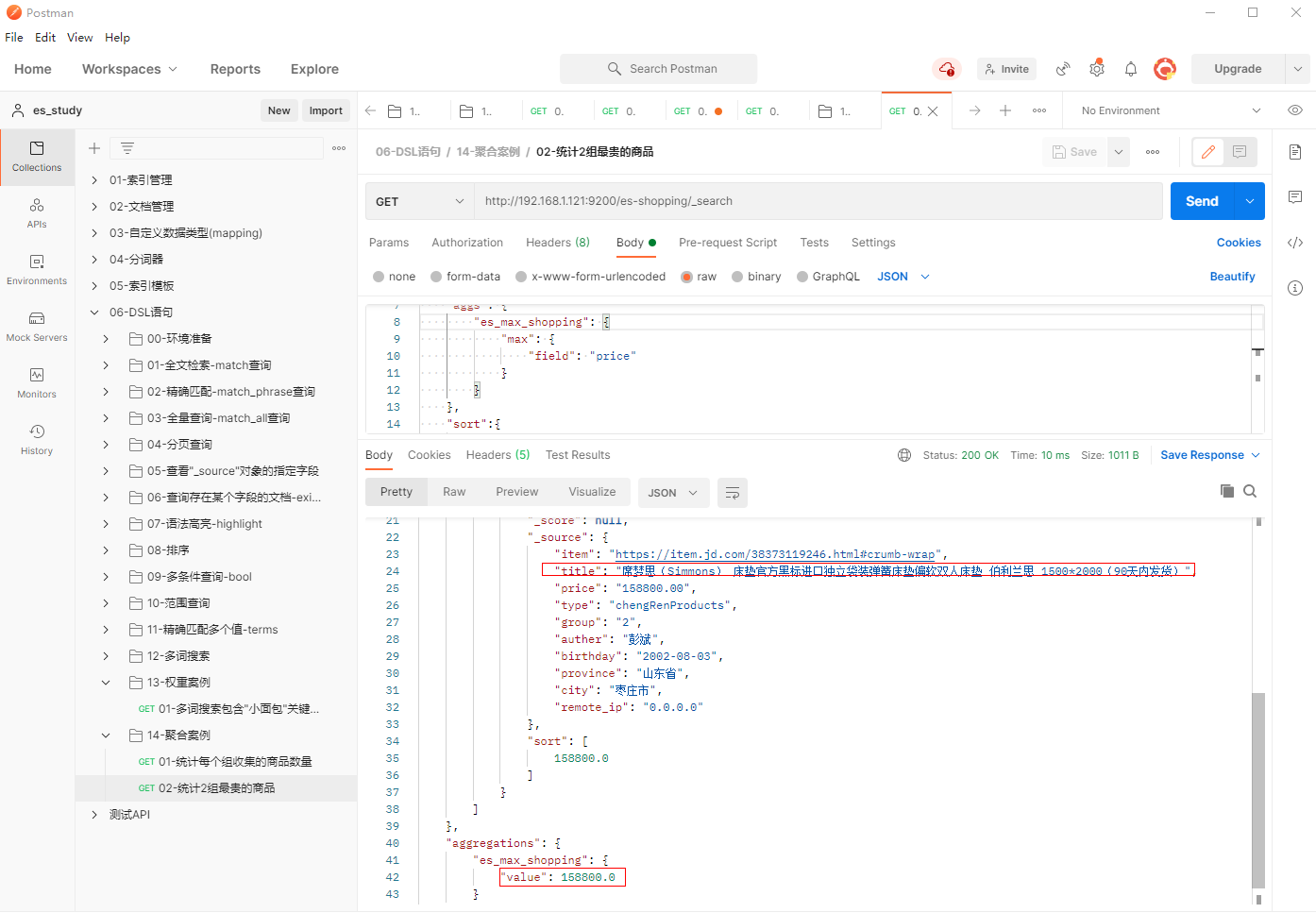Click the request URL input field
Image resolution: width=1316 pixels, height=913 pixels.
pyautogui.click(x=817, y=201)
